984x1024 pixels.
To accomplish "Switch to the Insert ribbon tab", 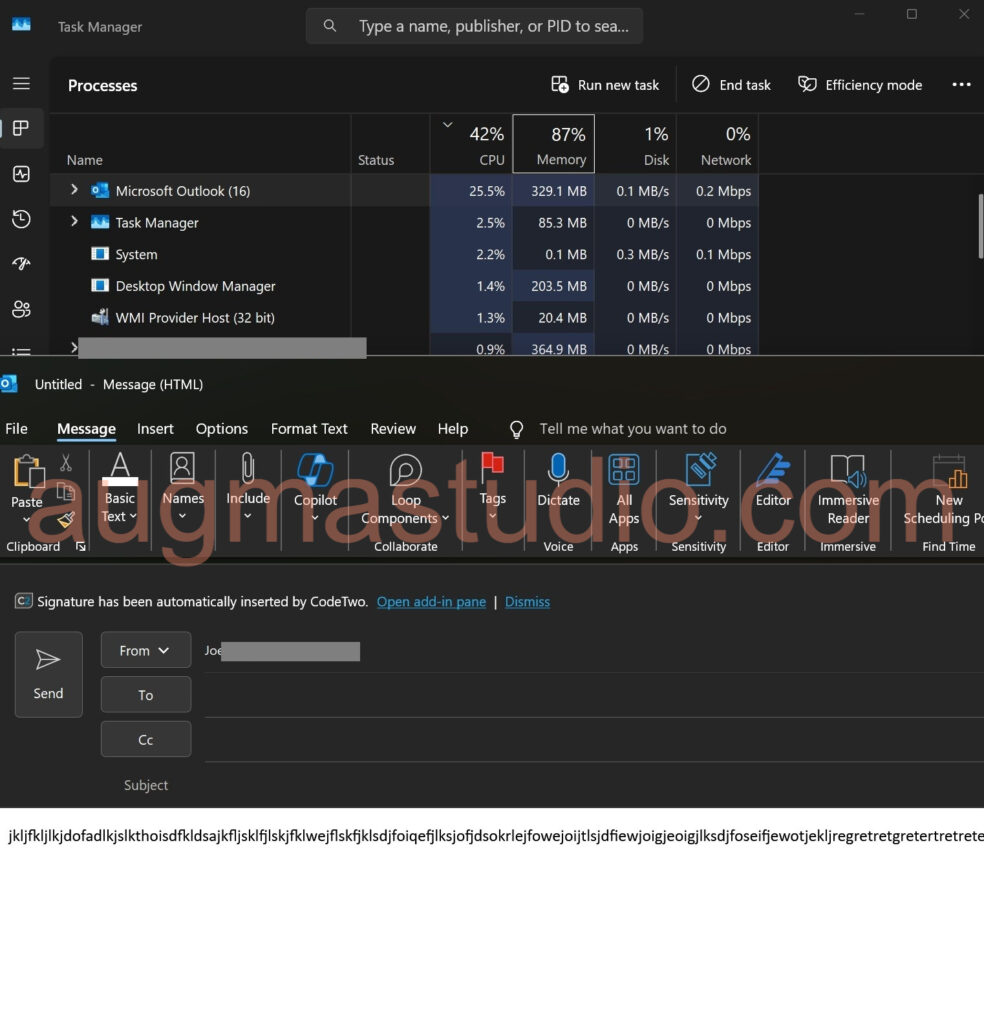I will coord(155,429).
